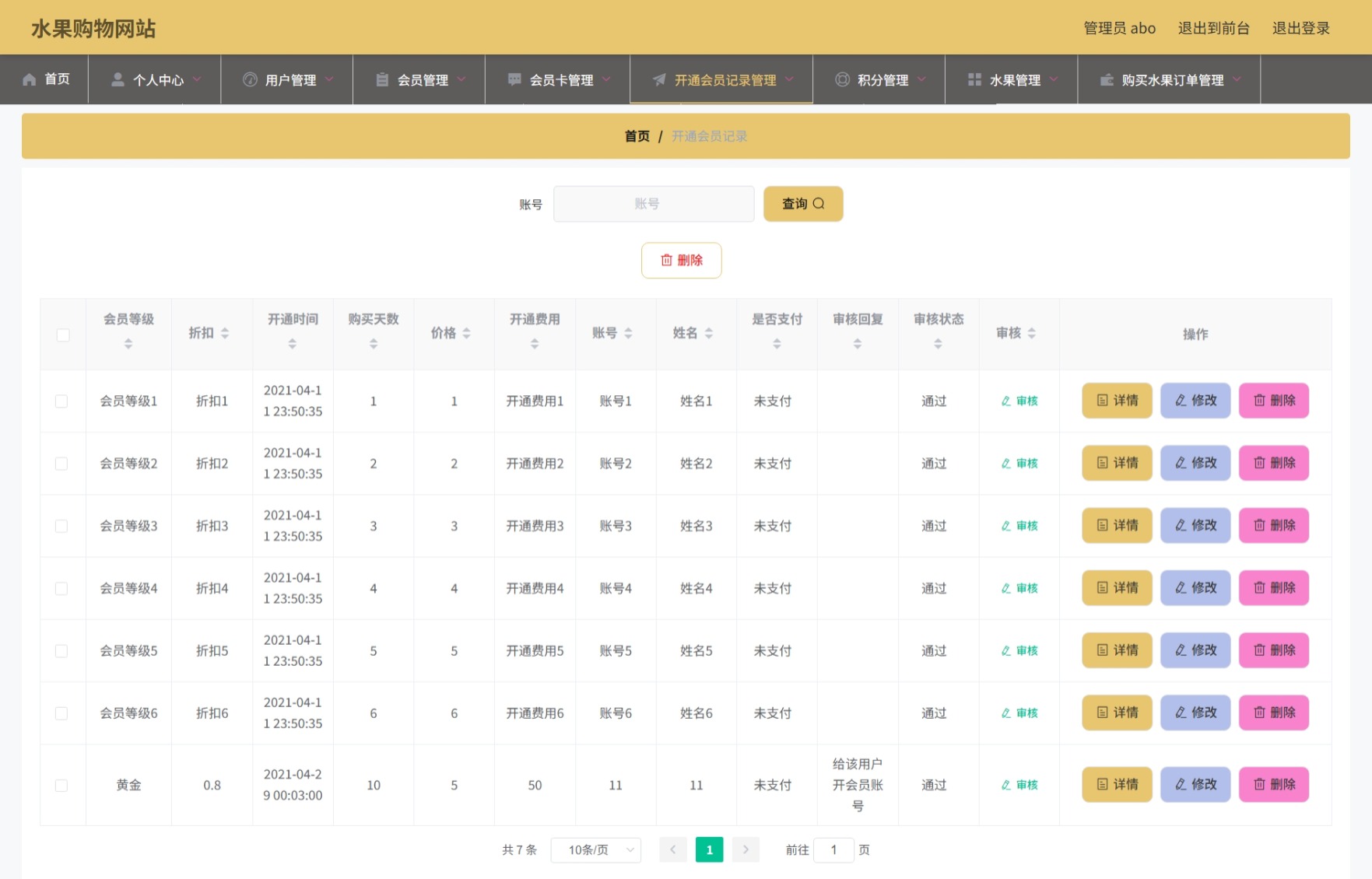Click sort arrows in 账号 column header
Image resolution: width=1372 pixels, height=879 pixels.
pyautogui.click(x=628, y=333)
